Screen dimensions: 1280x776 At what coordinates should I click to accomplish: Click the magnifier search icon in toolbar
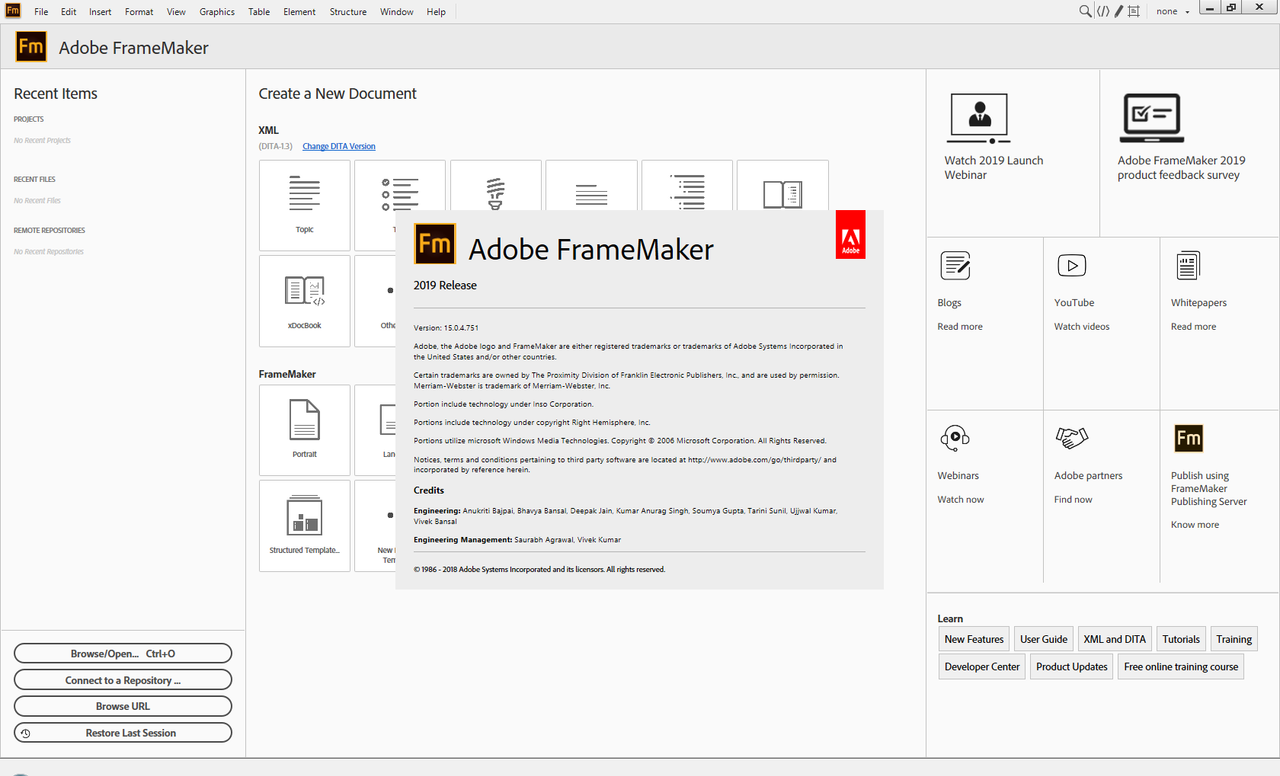coord(1085,11)
